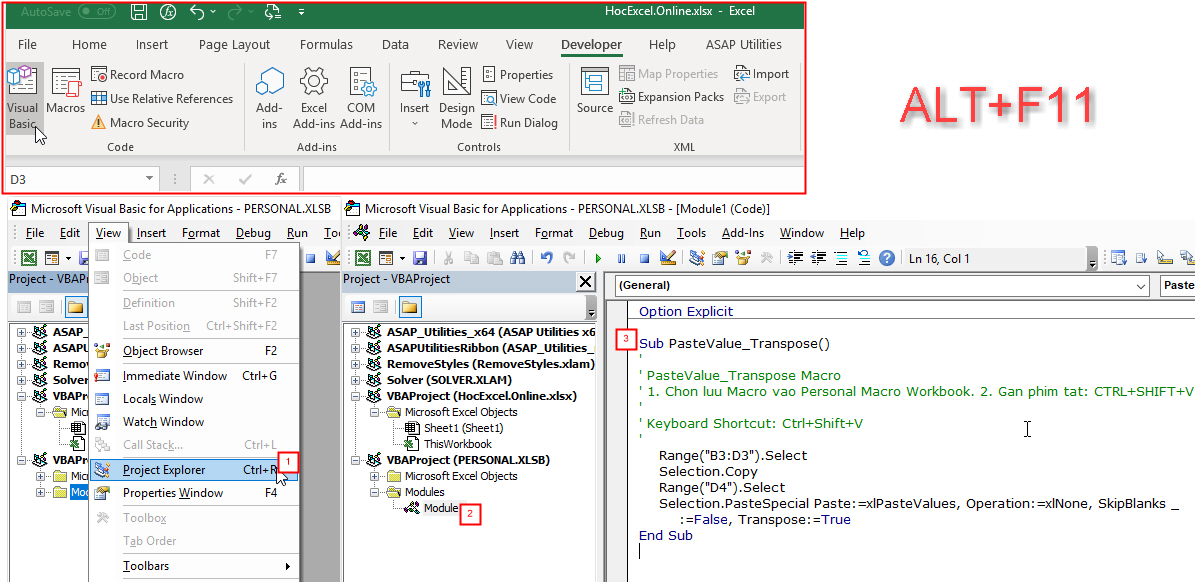This screenshot has width=1195, height=582.
Task: Click Excel icon in left VBA toolbar
Action: click(29, 258)
